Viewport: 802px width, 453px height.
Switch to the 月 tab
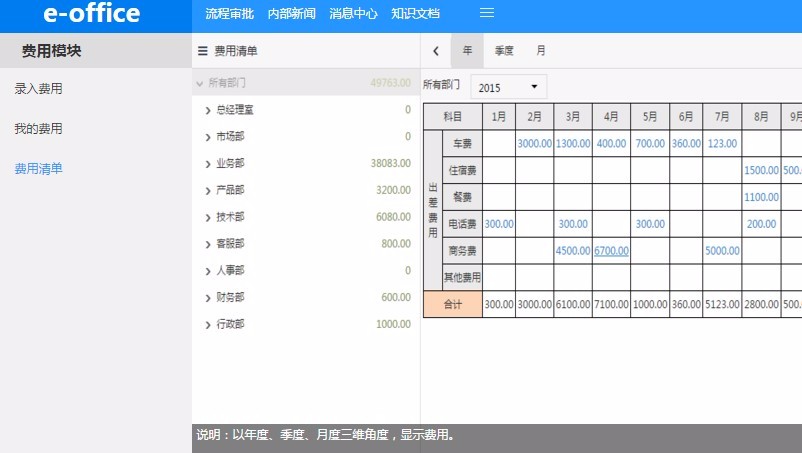coord(541,51)
